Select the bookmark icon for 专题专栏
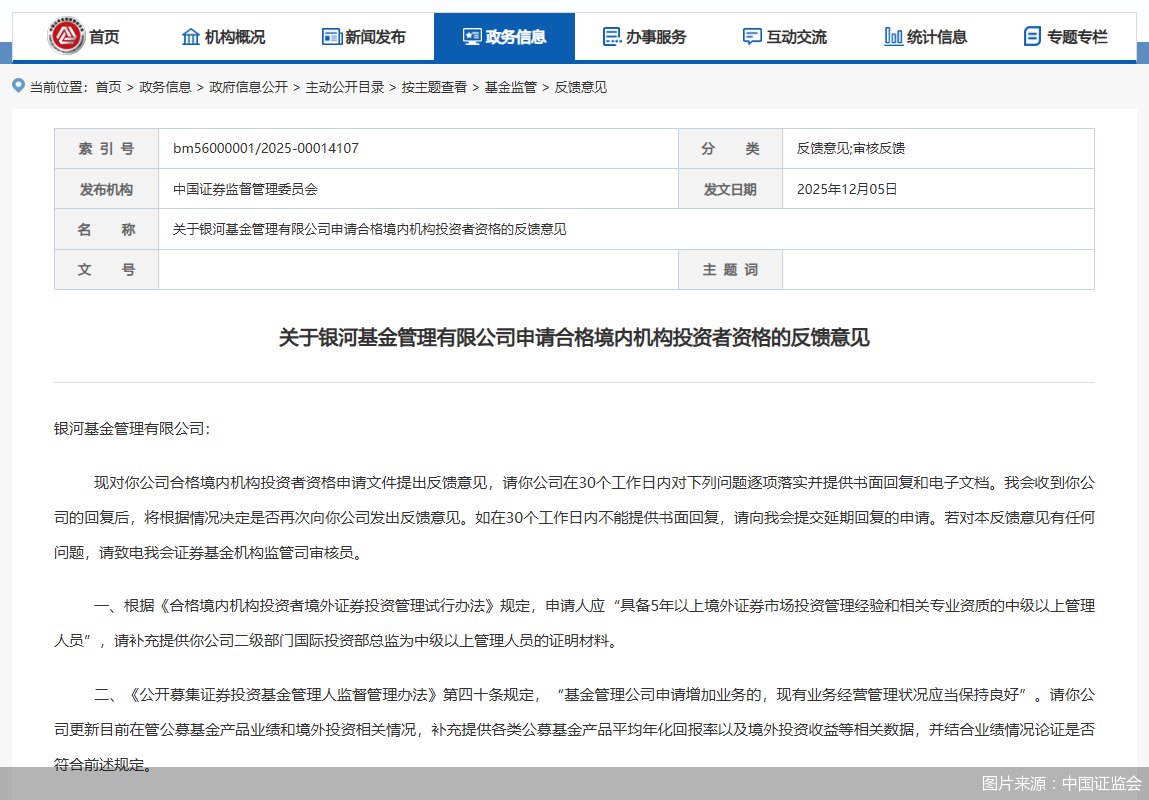This screenshot has height=800, width=1149. 1031,36
